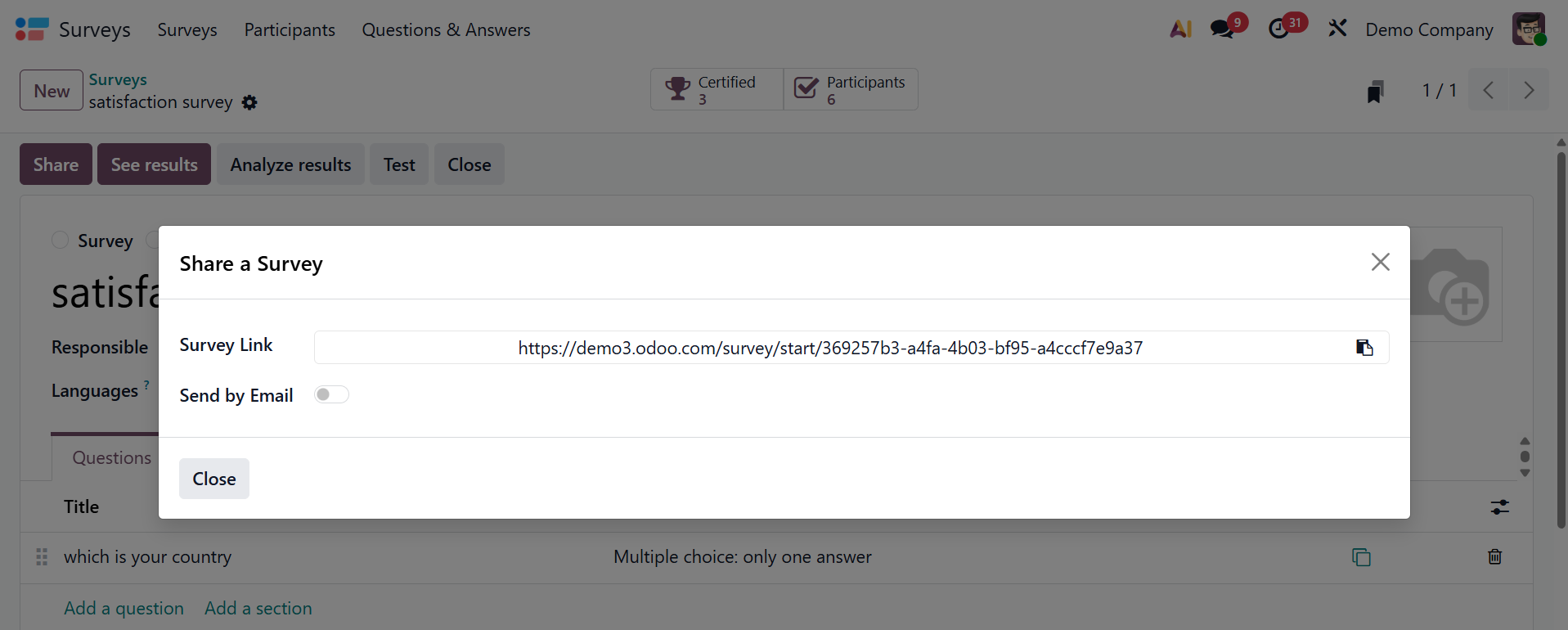The width and height of the screenshot is (1568, 630).
Task: Open the Participants menu
Action: pyautogui.click(x=290, y=29)
